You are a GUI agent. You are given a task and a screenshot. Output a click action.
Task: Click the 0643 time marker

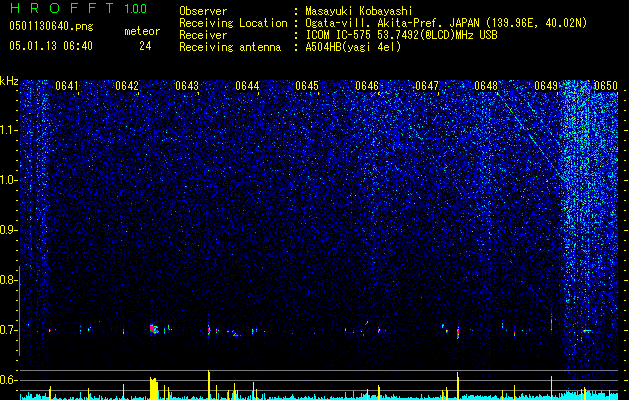tap(187, 86)
